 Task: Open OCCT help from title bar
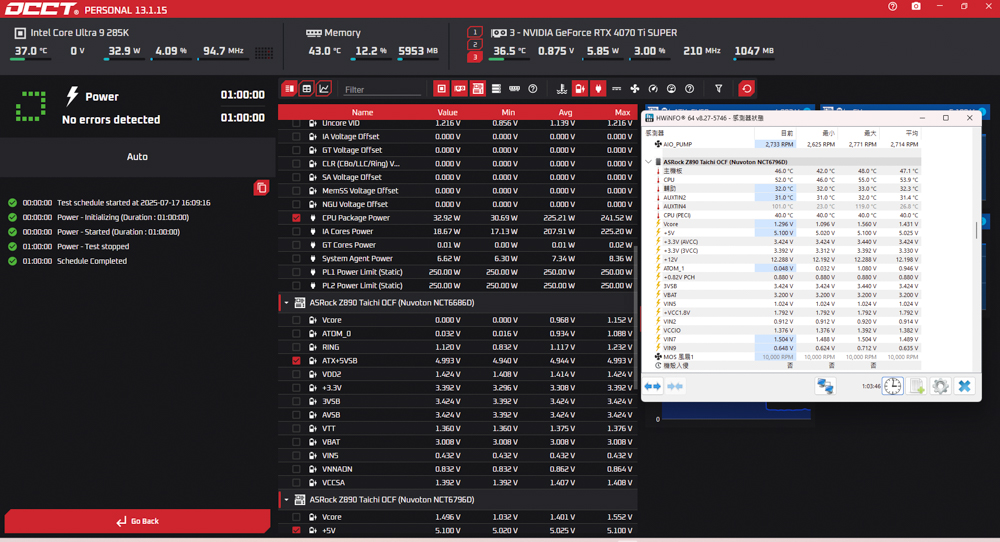click(892, 6)
